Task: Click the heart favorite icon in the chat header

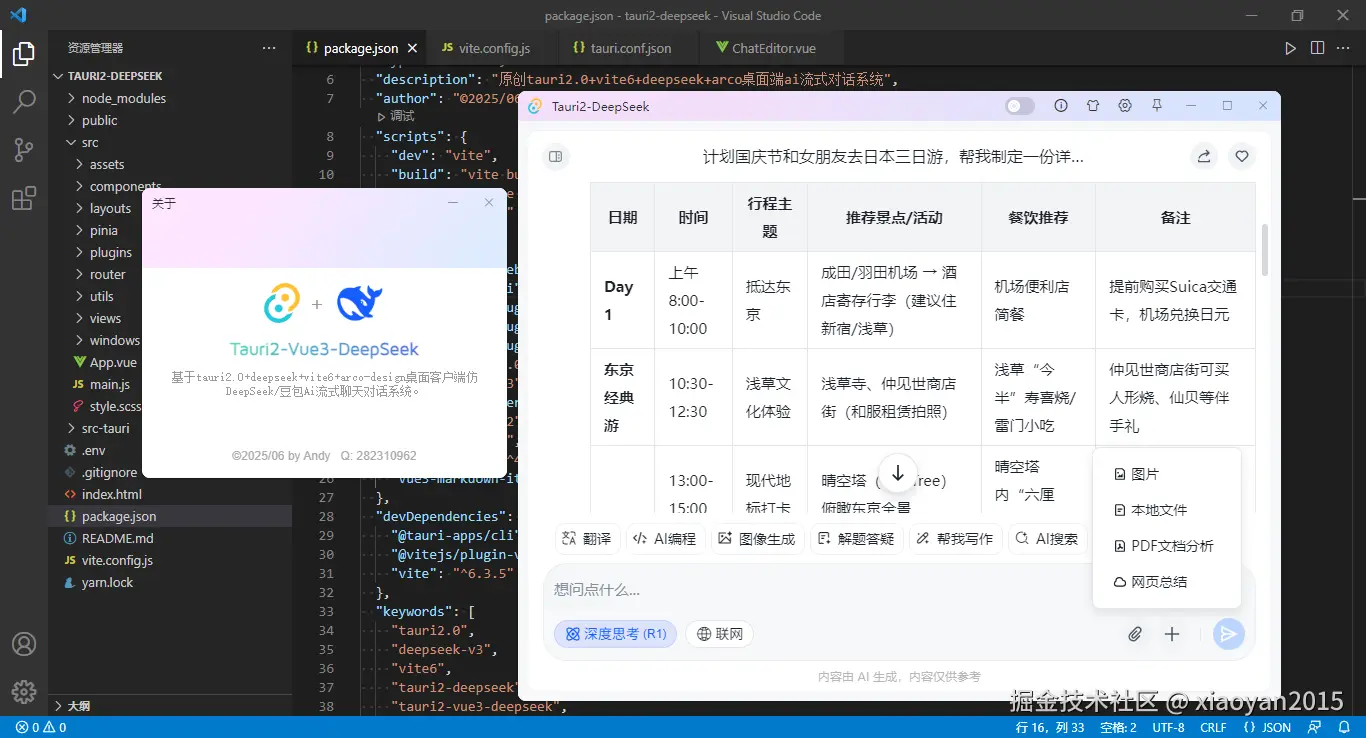Action: click(1242, 156)
